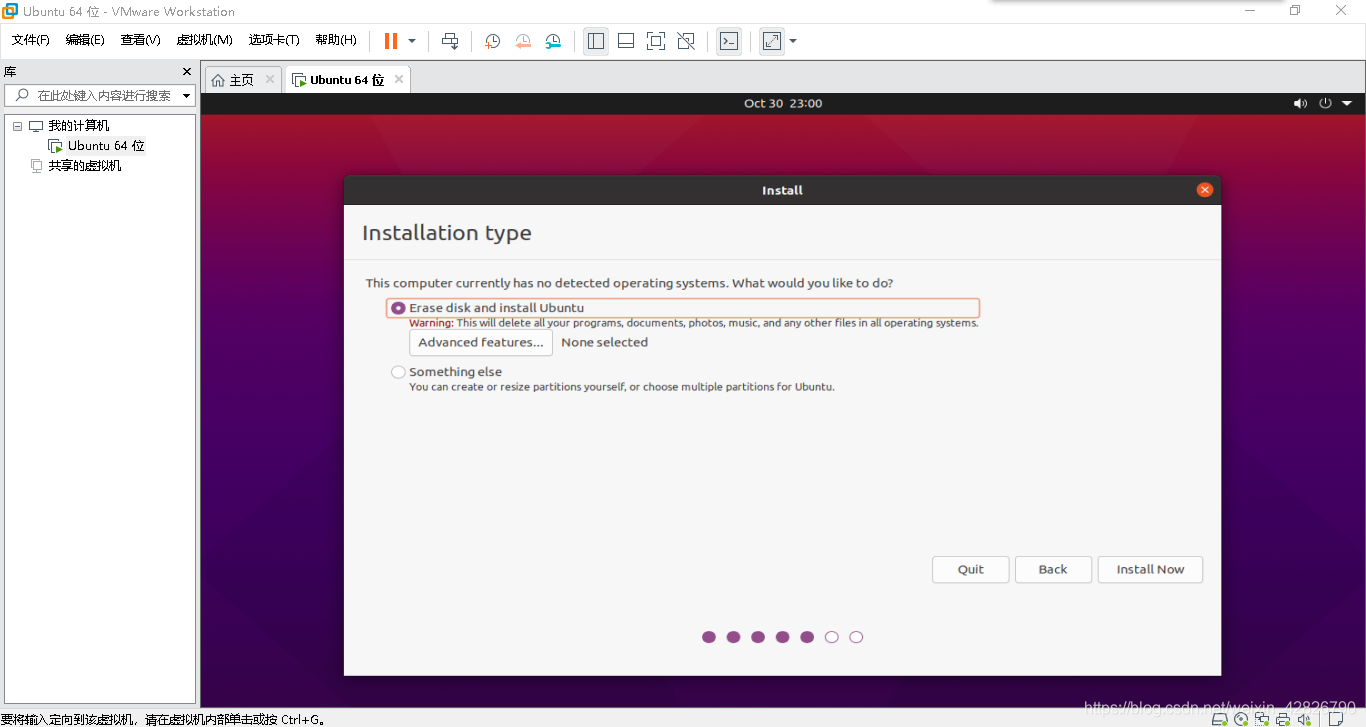
Task: Select 共享的虚拟机 in the library tree
Action: click(85, 166)
